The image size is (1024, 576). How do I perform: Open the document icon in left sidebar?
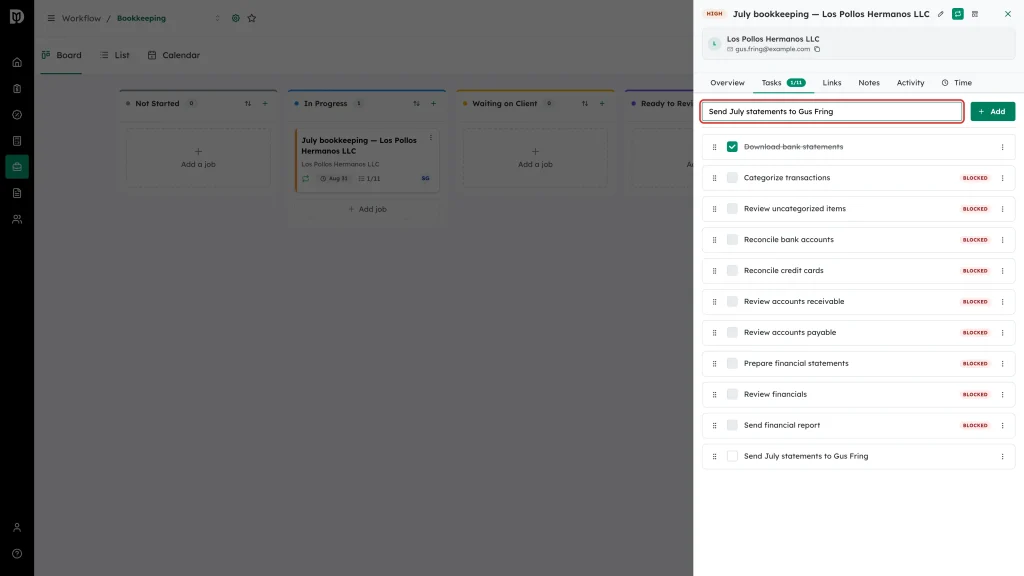17,193
